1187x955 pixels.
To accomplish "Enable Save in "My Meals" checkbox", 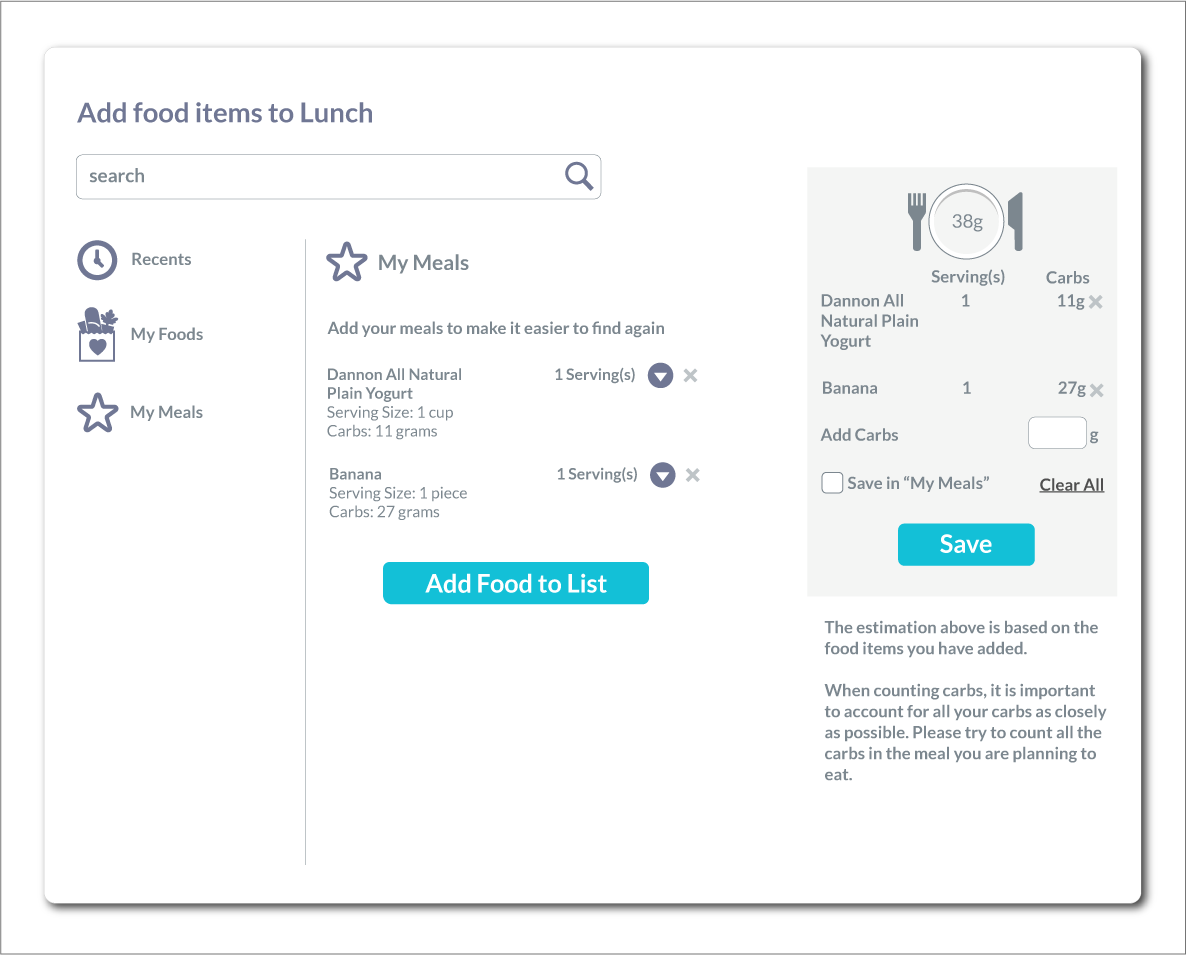I will coord(832,484).
